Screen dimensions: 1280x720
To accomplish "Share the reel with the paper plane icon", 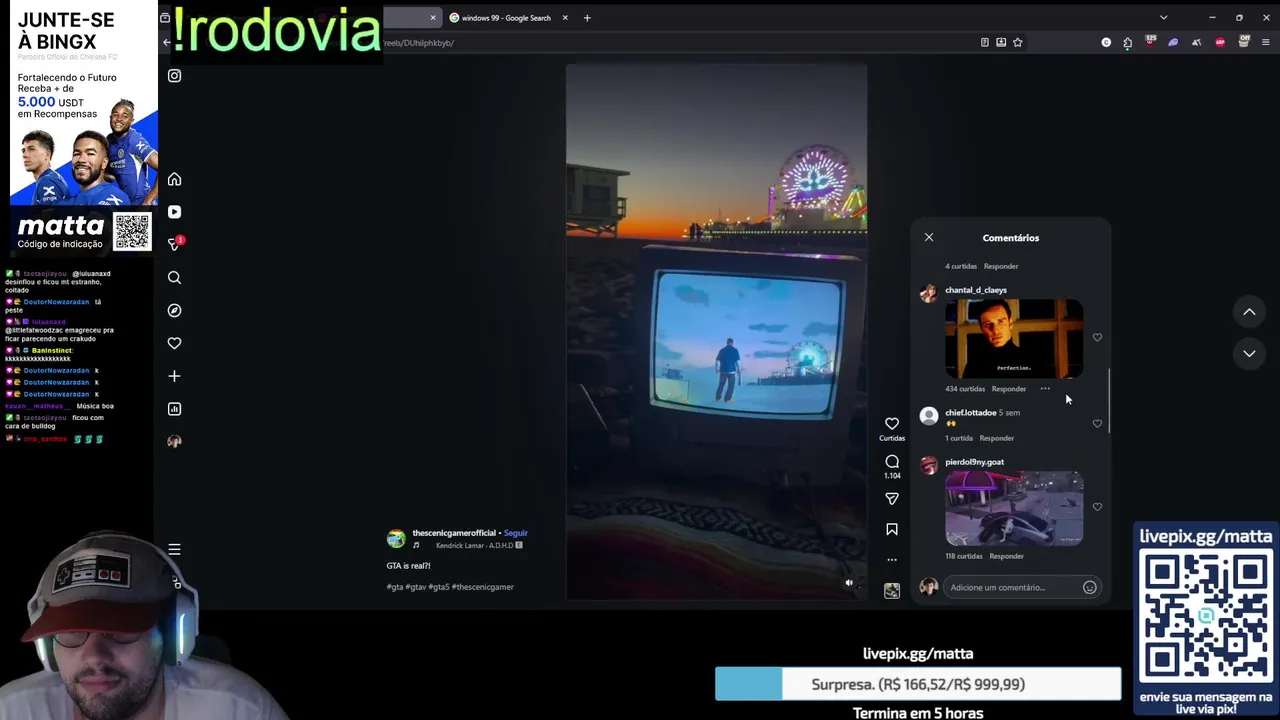I will click(x=892, y=498).
